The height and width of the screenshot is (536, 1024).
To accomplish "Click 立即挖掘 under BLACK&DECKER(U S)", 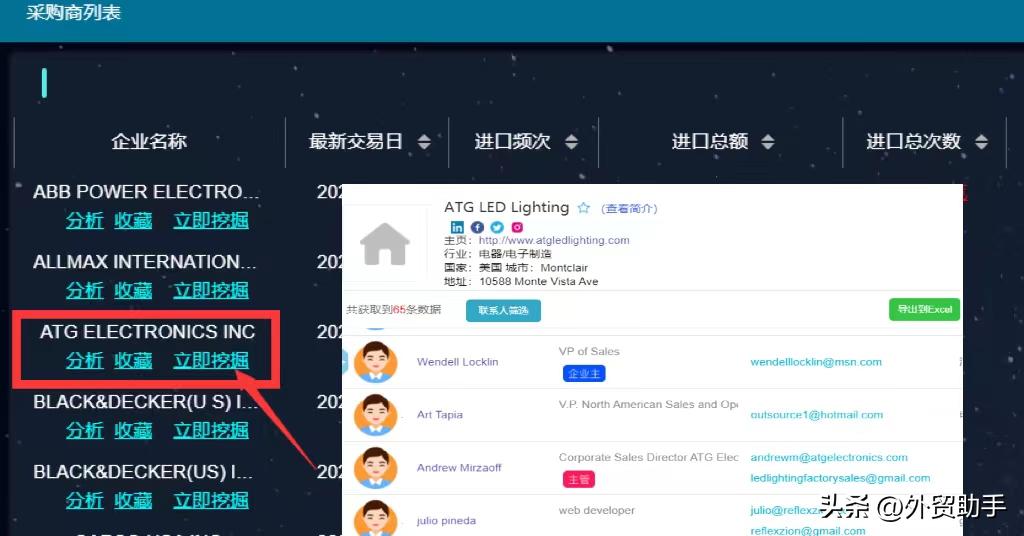I will pos(211,430).
